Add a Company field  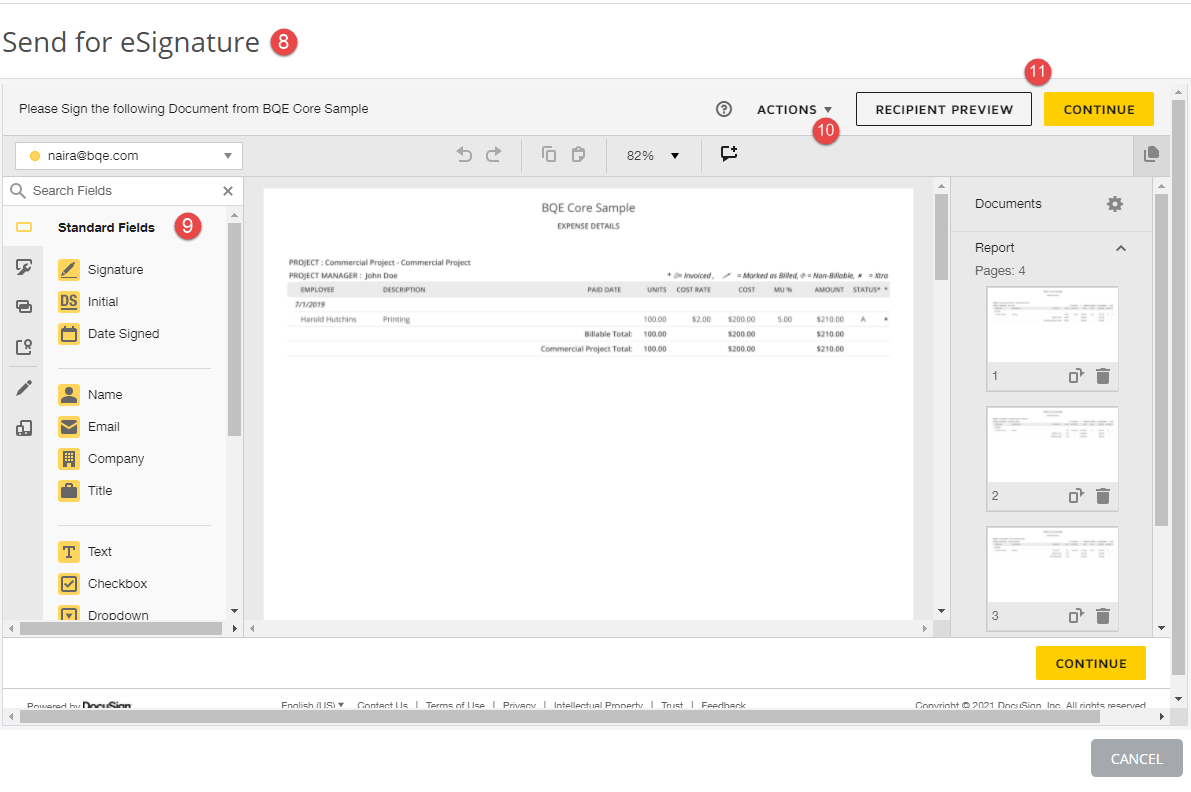click(x=101, y=459)
